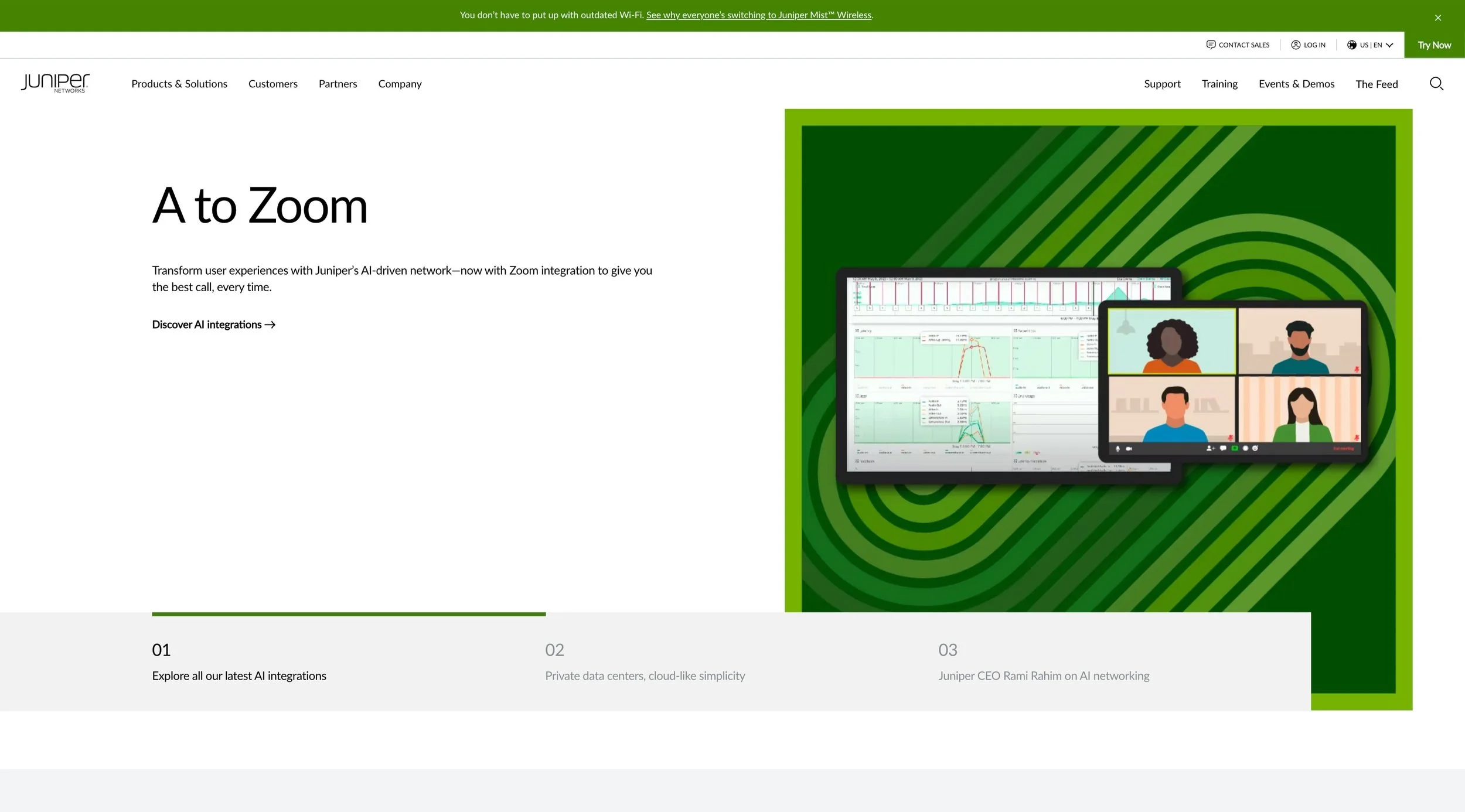The width and height of the screenshot is (1465, 812).
Task: Dismiss the green Wi-Fi banner
Action: [x=1438, y=18]
